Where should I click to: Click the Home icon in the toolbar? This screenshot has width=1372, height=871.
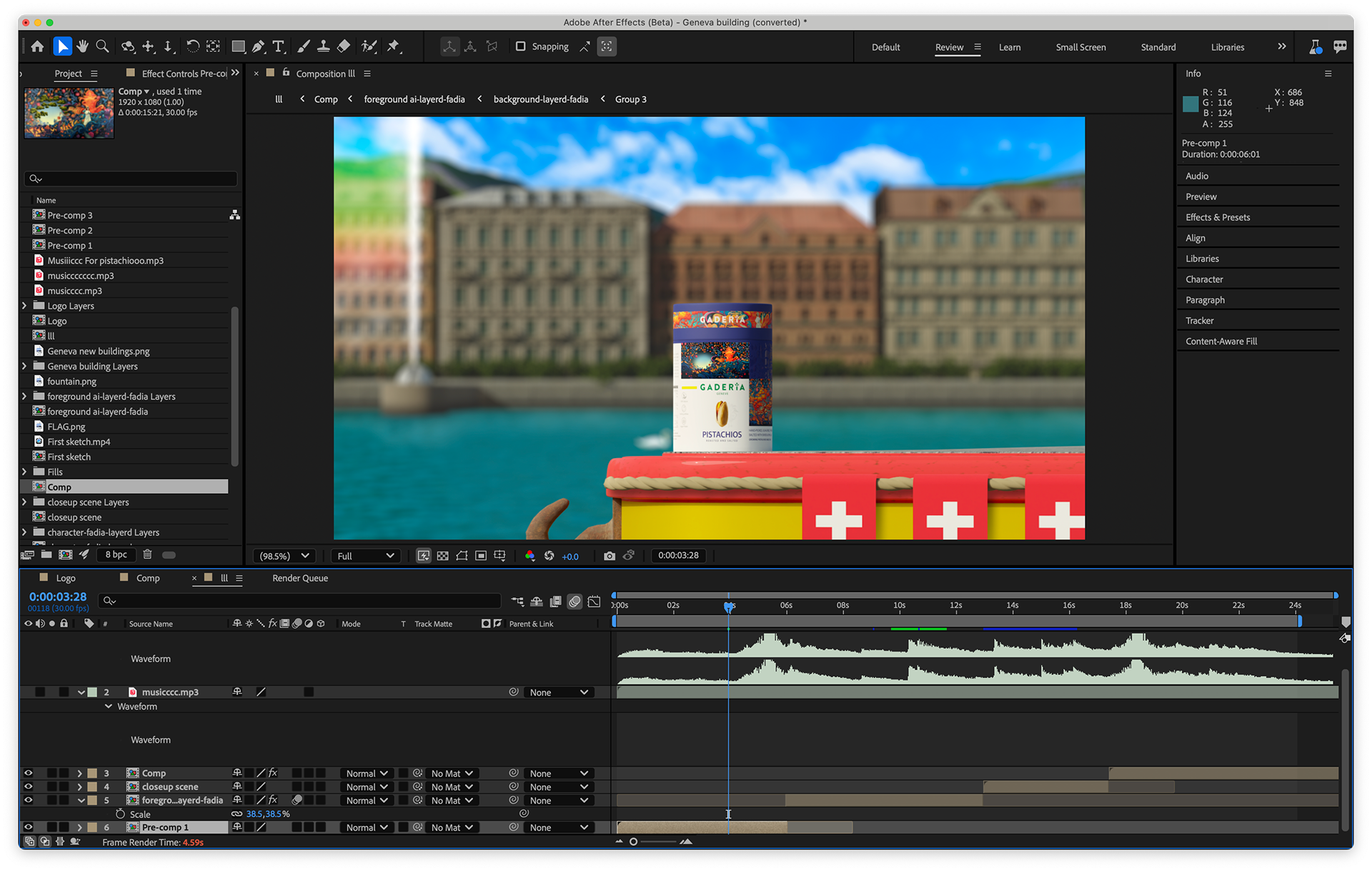(x=37, y=46)
